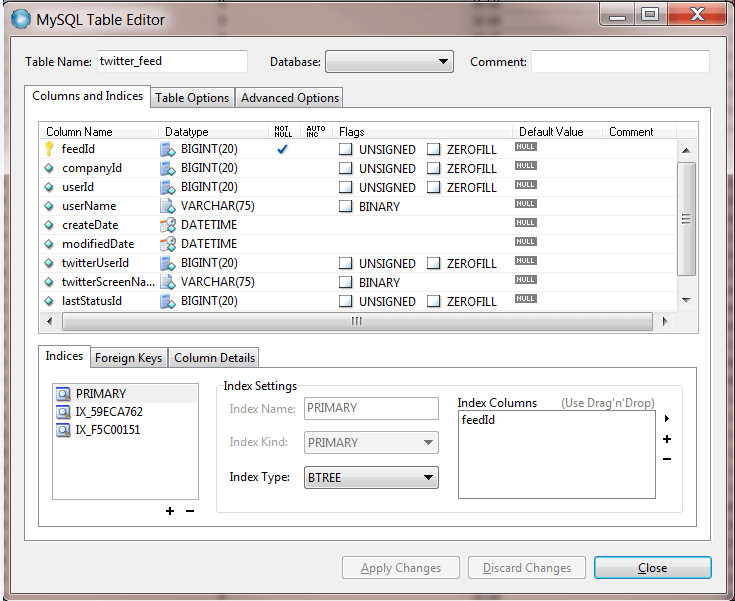Add a new index with the plus under the indices list
735x601 pixels.
[x=170, y=511]
